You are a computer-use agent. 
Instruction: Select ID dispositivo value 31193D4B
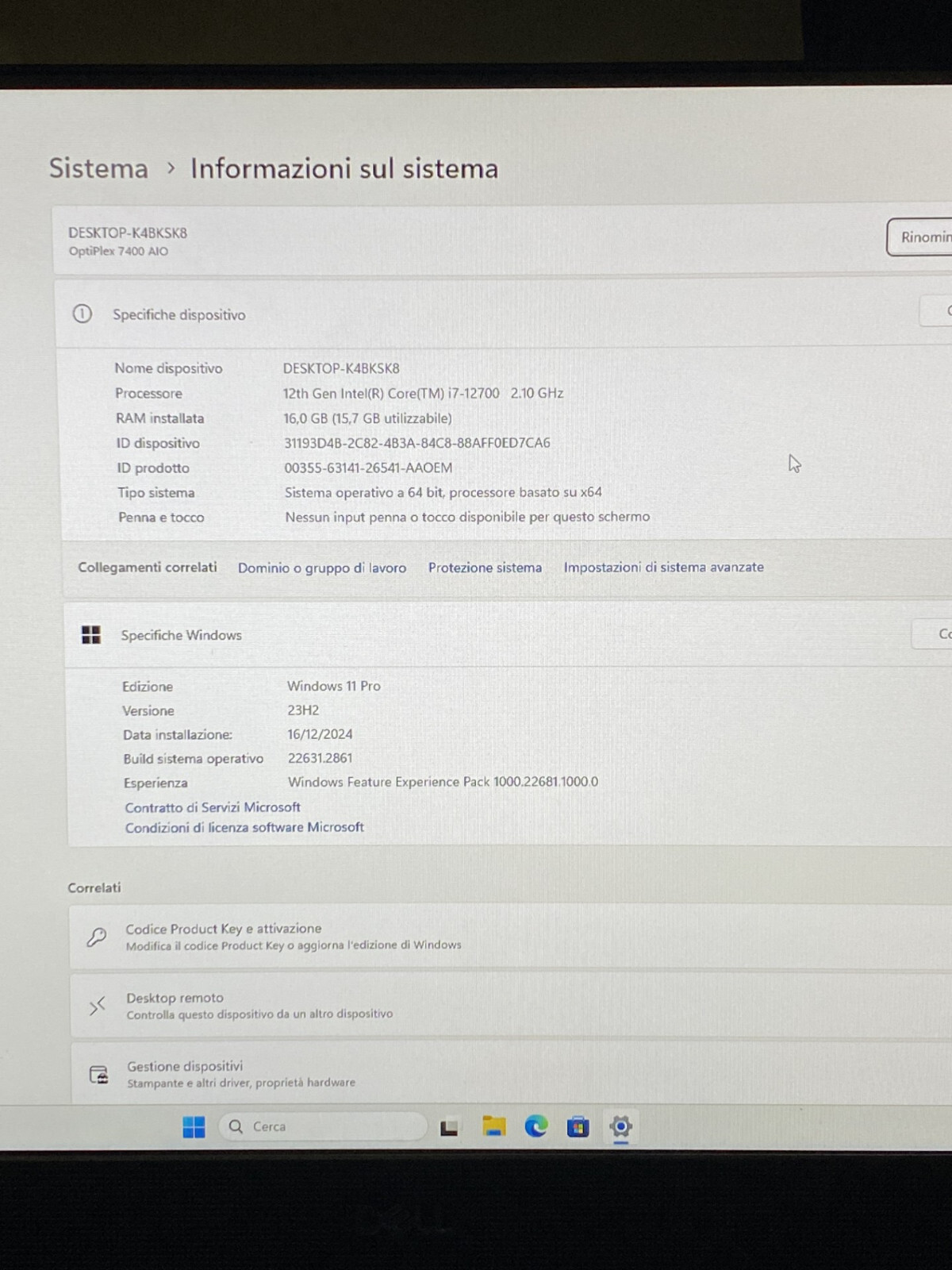pos(417,443)
